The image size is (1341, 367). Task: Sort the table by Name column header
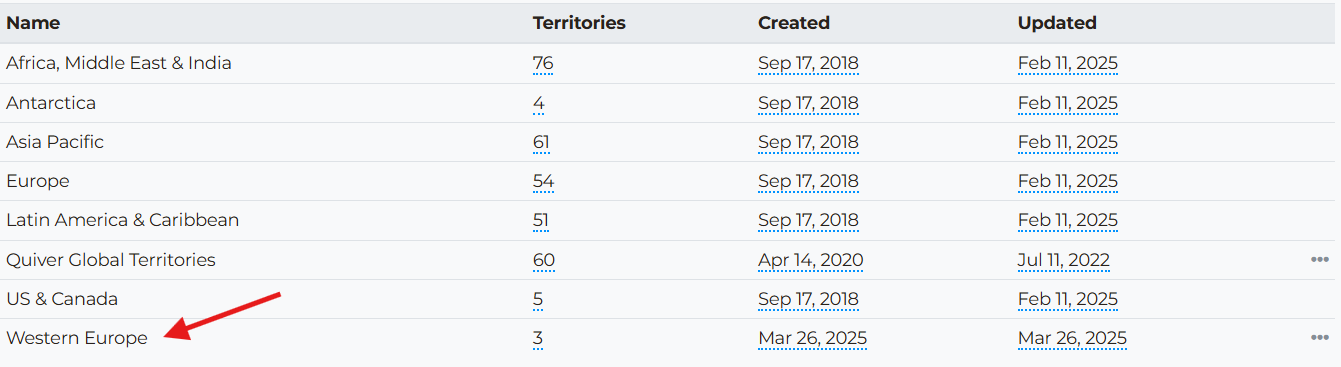[x=33, y=23]
